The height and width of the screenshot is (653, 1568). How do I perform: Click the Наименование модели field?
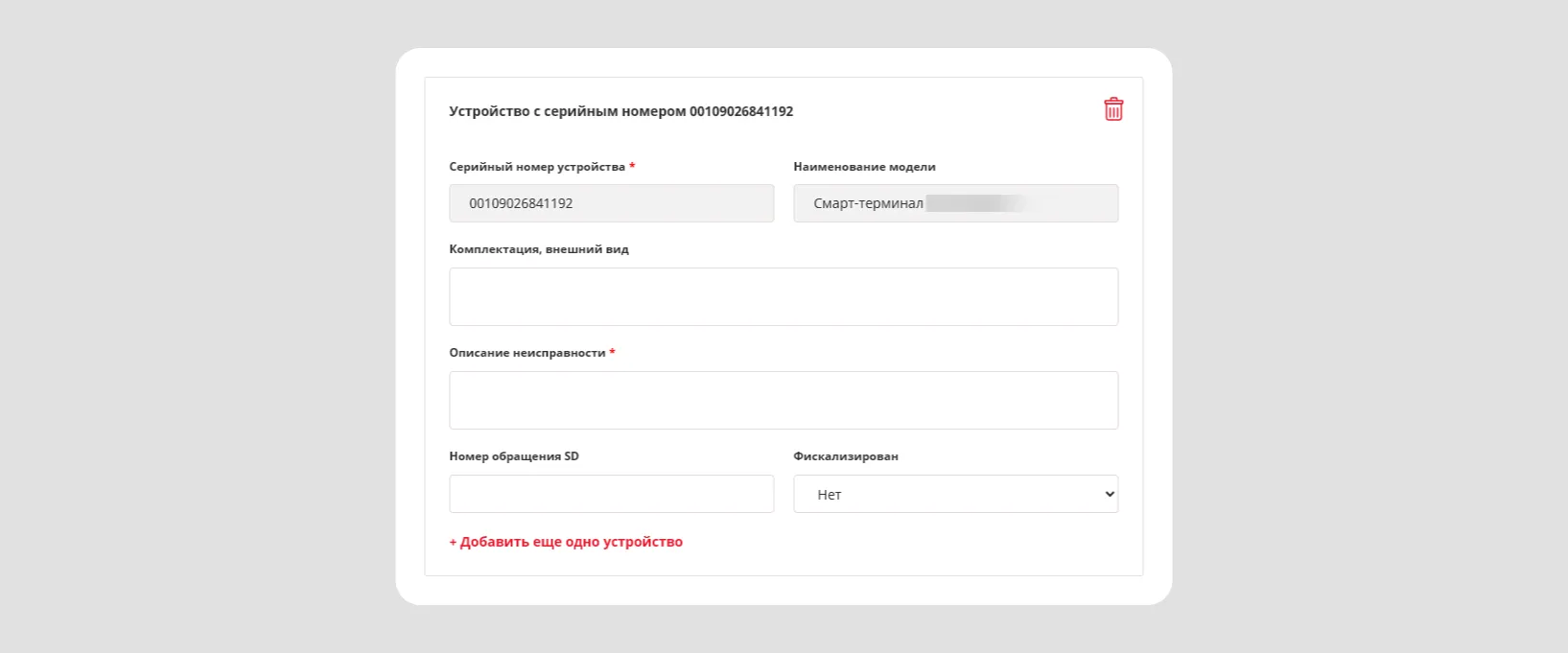click(x=955, y=203)
